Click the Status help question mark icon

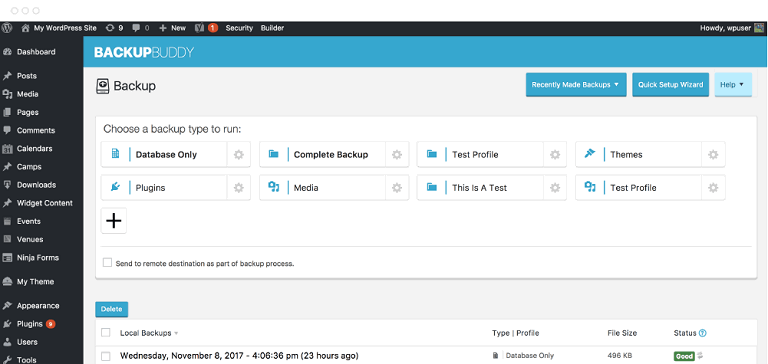coord(703,333)
